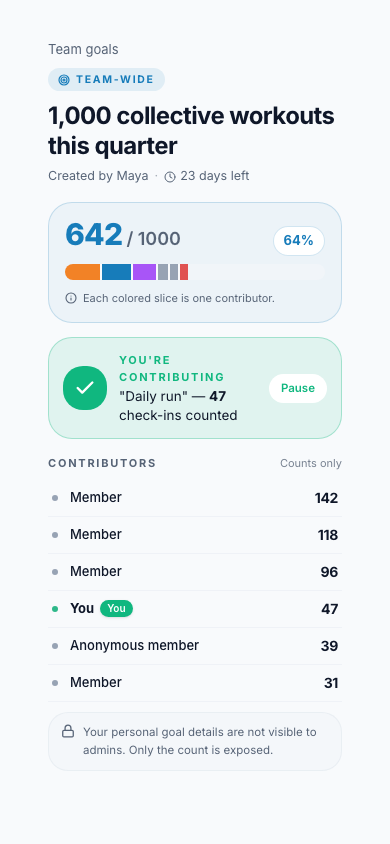The width and height of the screenshot is (390, 844).
Task: Click the green You badge
Action: click(x=116, y=609)
